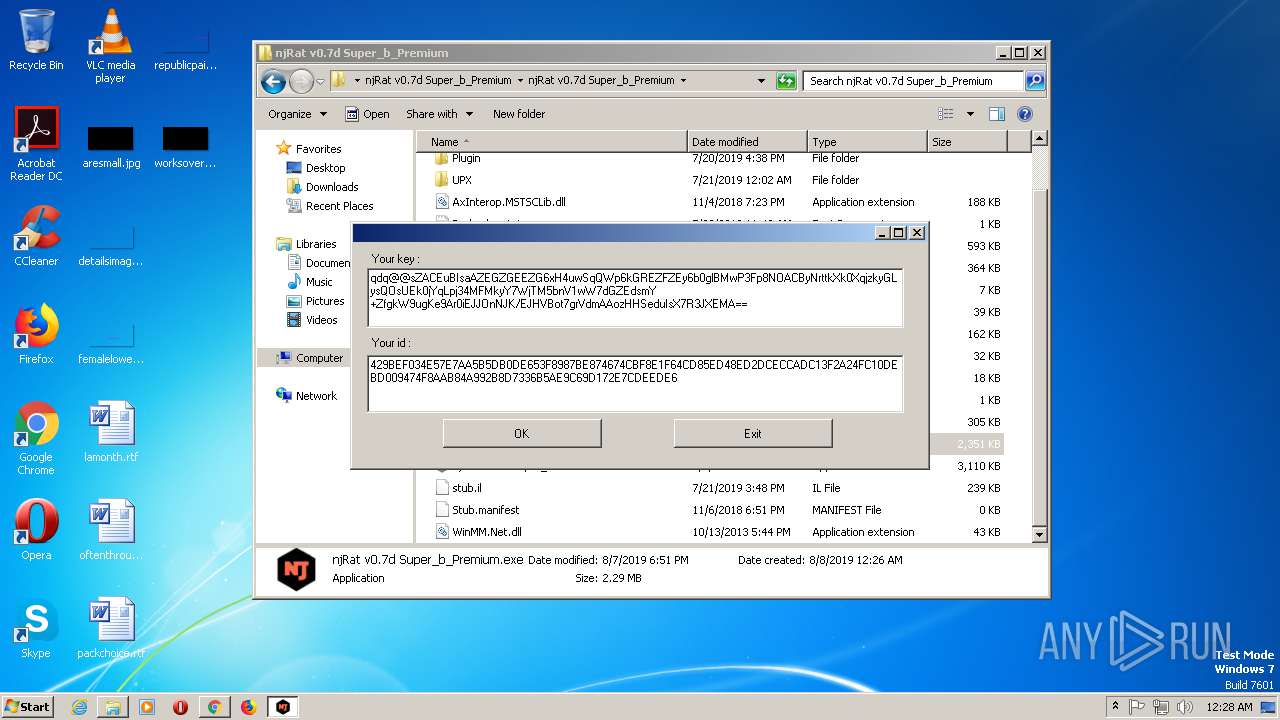Open the femalelowe... desktop file
The image size is (1280, 720).
pos(110,342)
